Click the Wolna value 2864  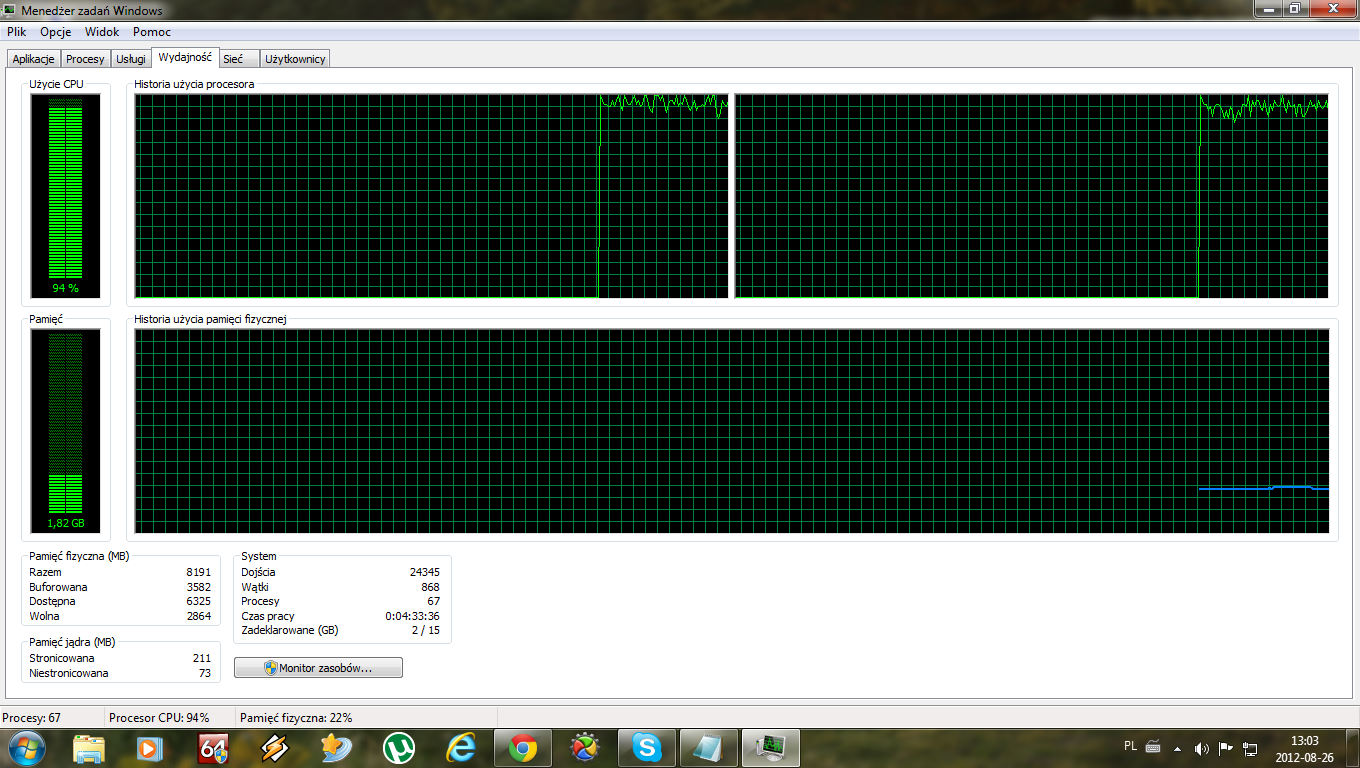click(x=199, y=617)
